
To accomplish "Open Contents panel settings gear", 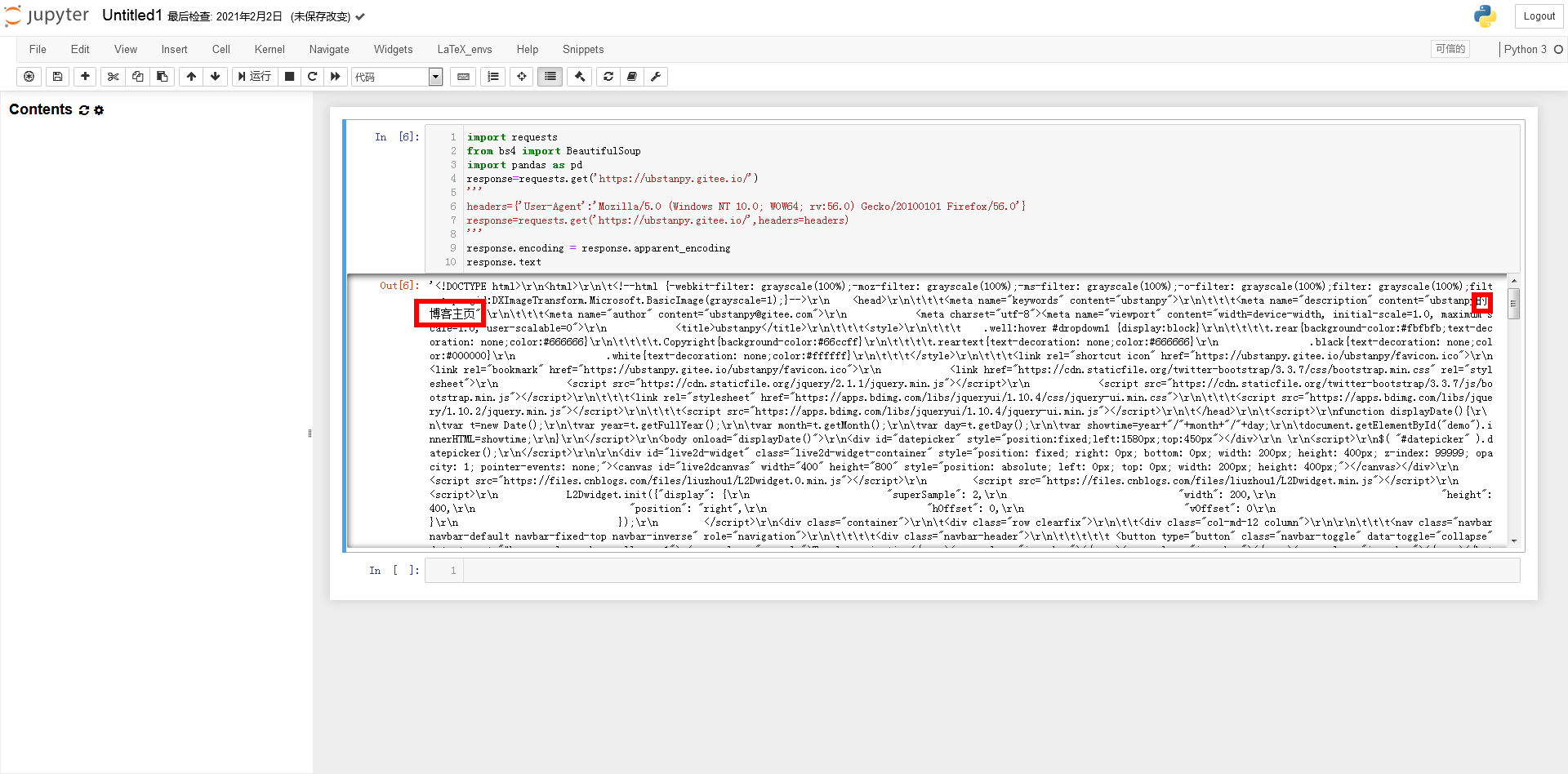I will (x=99, y=110).
